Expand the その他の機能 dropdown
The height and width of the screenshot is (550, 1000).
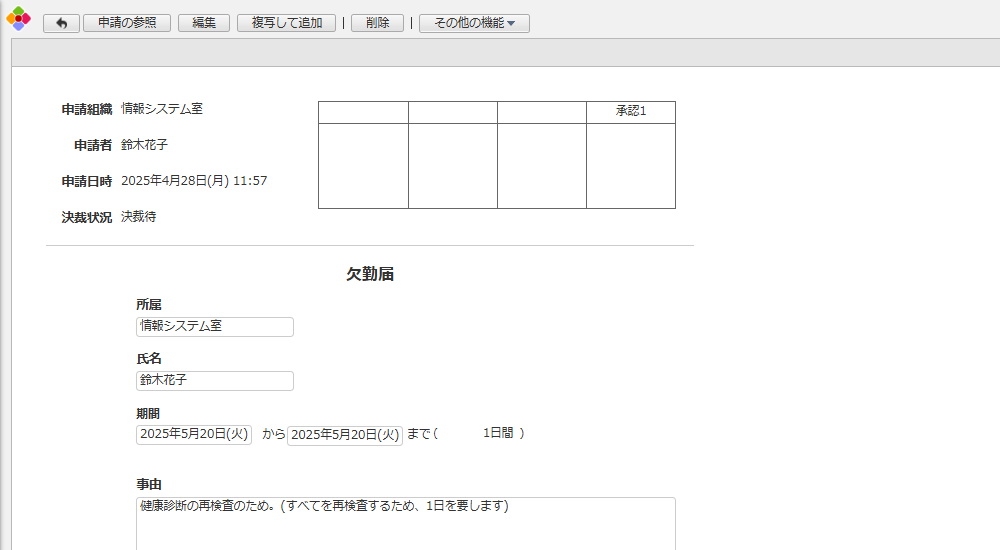[x=474, y=23]
